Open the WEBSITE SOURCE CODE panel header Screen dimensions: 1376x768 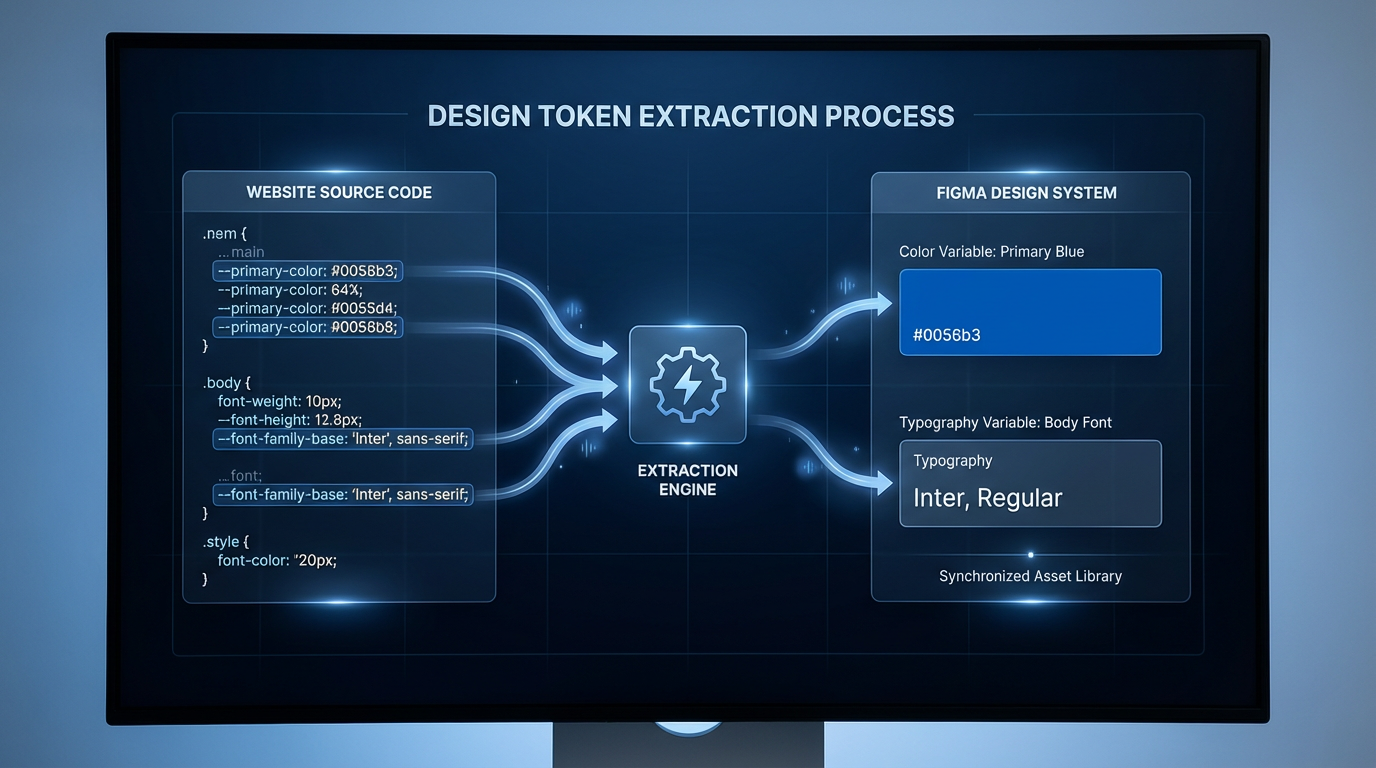coord(339,192)
